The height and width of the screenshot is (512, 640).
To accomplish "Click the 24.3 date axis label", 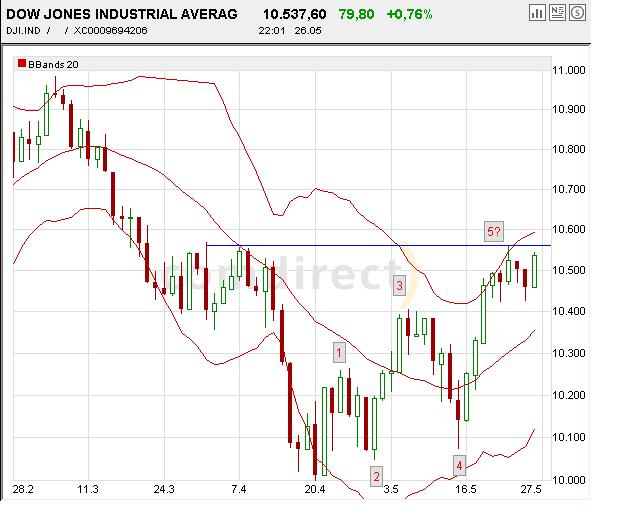I will coord(164,489).
